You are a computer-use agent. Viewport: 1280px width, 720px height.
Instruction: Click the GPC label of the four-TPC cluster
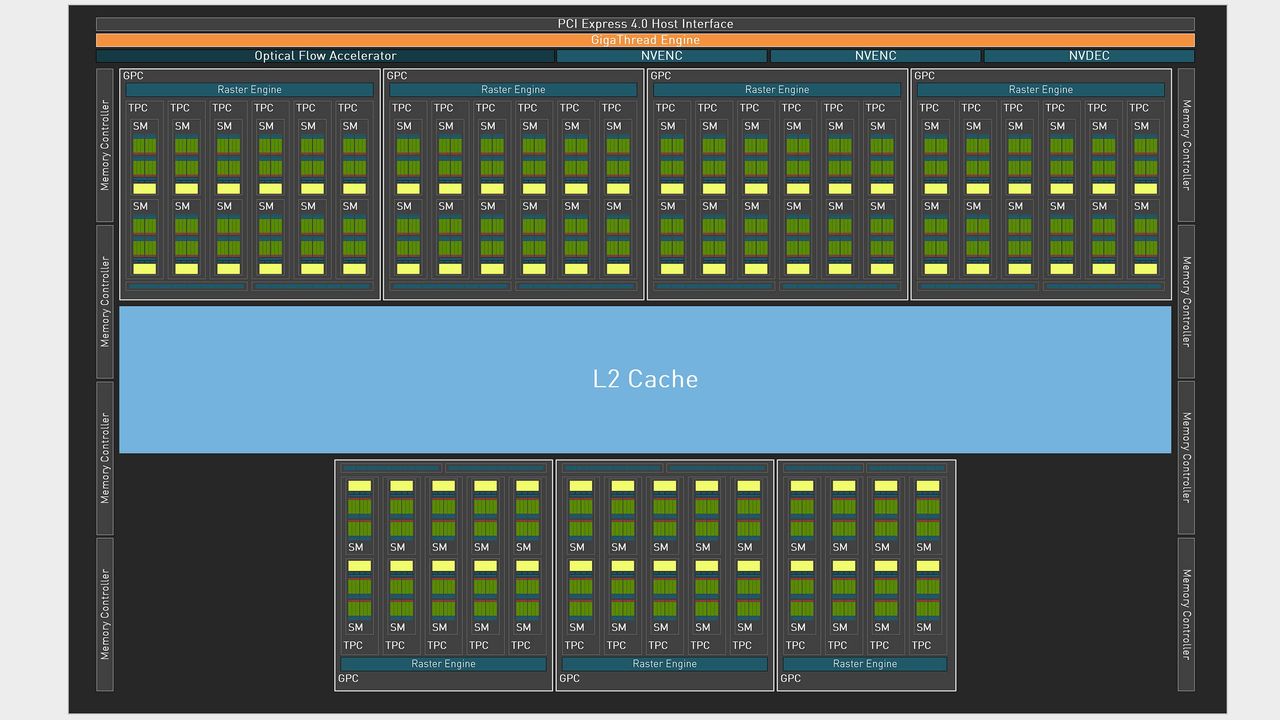(790, 679)
